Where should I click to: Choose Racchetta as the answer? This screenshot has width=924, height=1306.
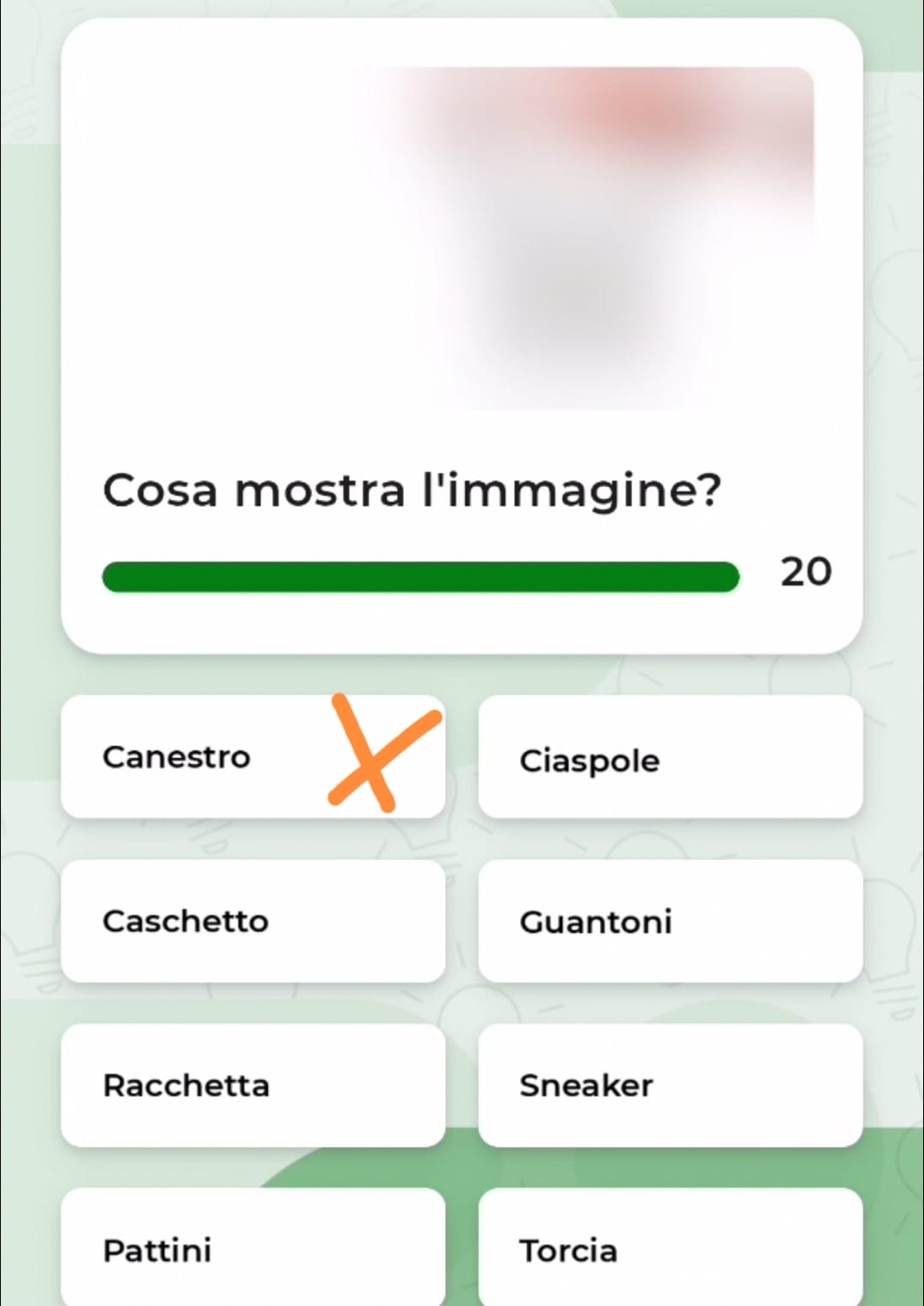click(x=253, y=1085)
